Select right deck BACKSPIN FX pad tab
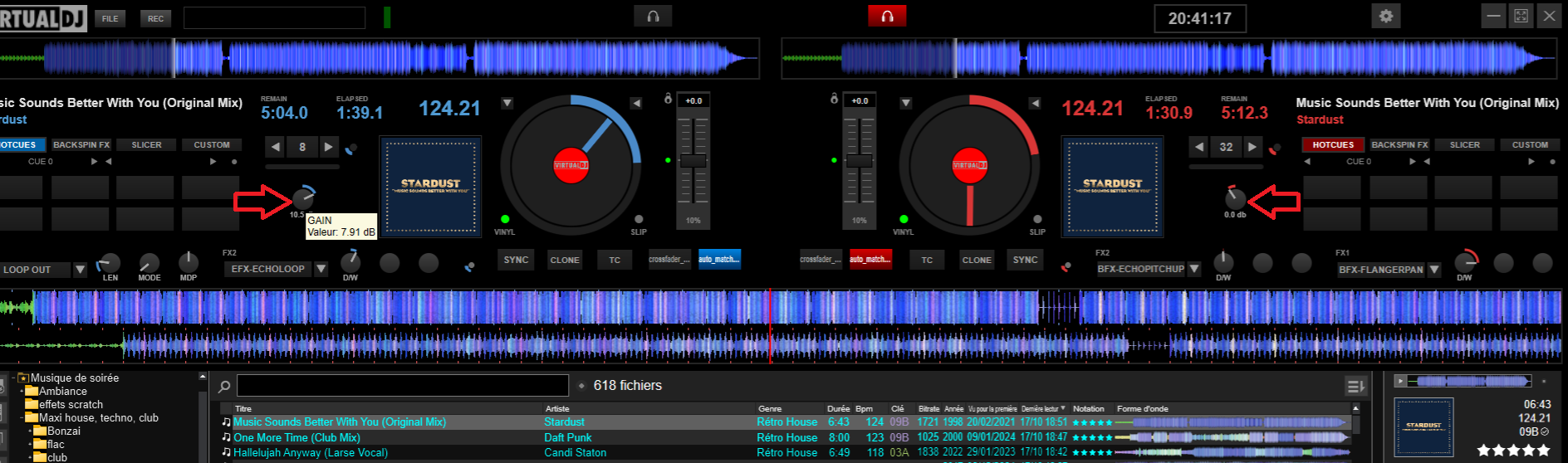The image size is (1568, 463). coord(1399,144)
